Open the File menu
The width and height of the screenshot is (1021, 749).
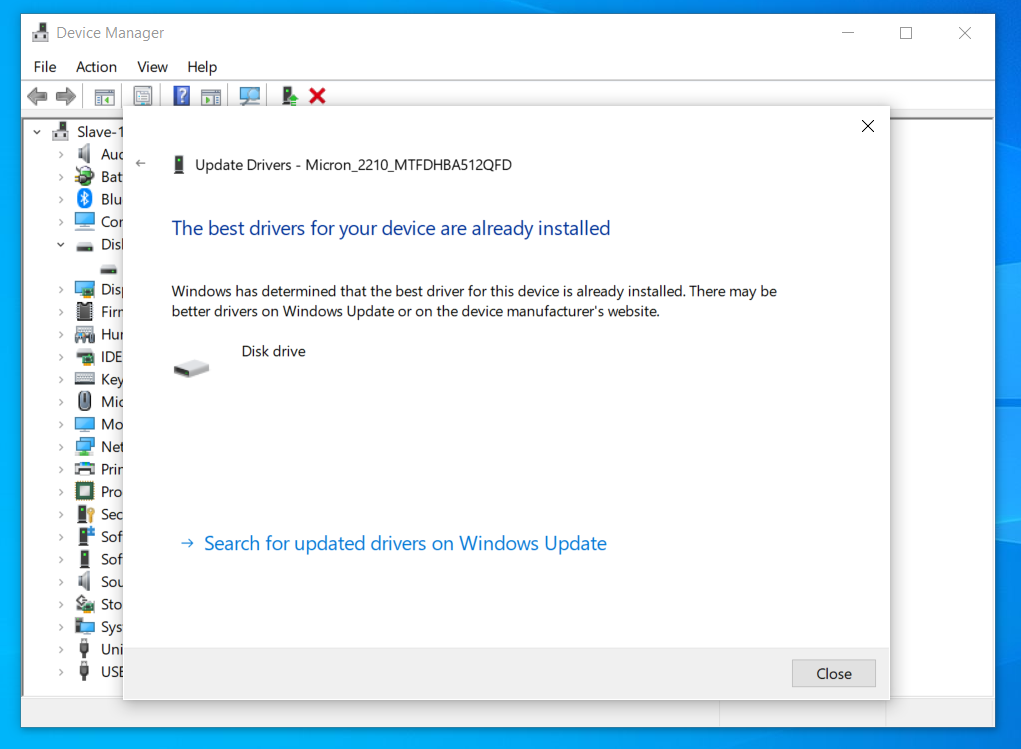pos(45,67)
